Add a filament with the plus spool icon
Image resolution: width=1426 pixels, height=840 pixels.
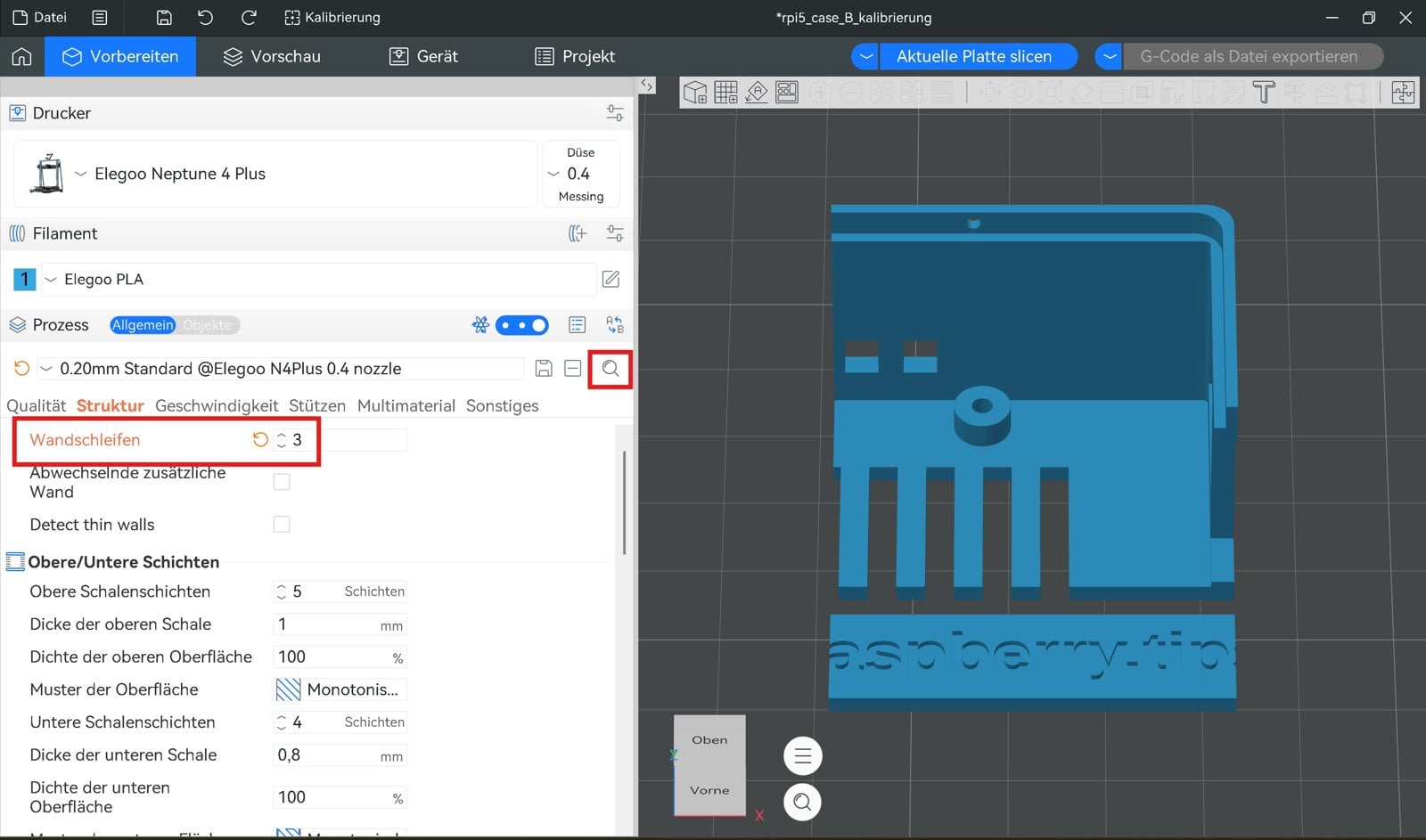point(578,233)
